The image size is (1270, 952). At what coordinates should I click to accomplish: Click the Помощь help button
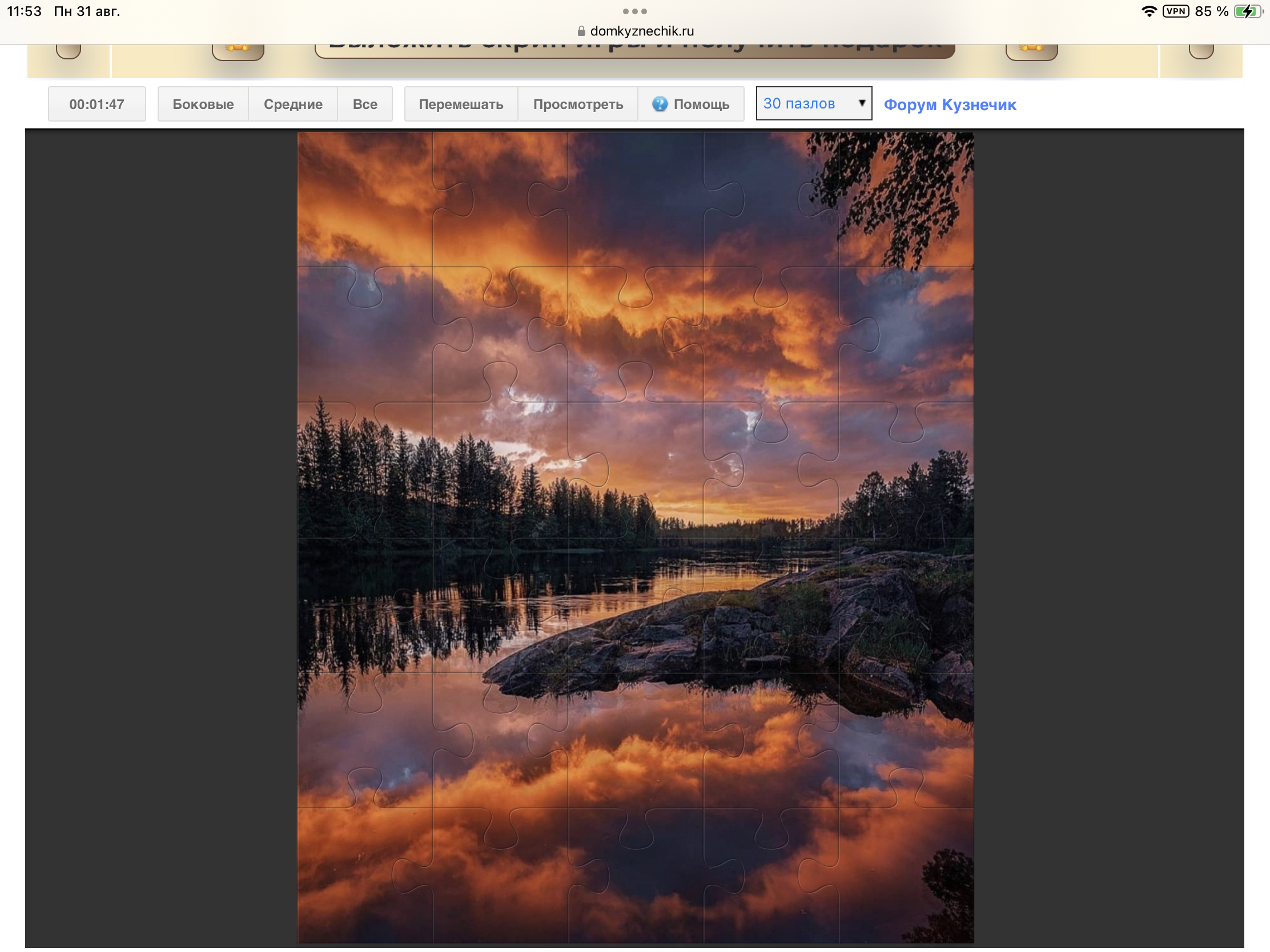691,104
